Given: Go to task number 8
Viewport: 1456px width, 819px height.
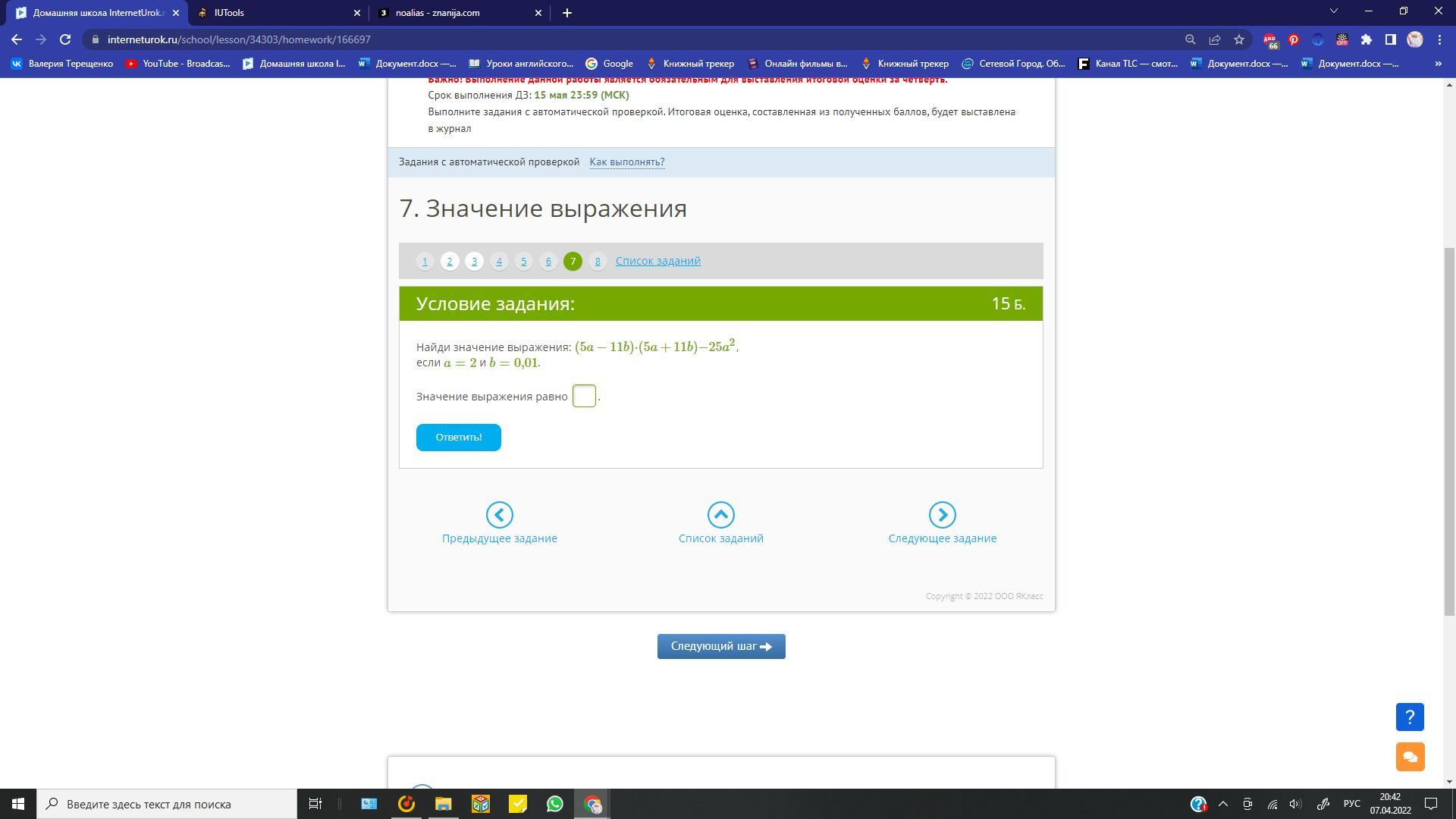Looking at the screenshot, I should click(x=598, y=261).
